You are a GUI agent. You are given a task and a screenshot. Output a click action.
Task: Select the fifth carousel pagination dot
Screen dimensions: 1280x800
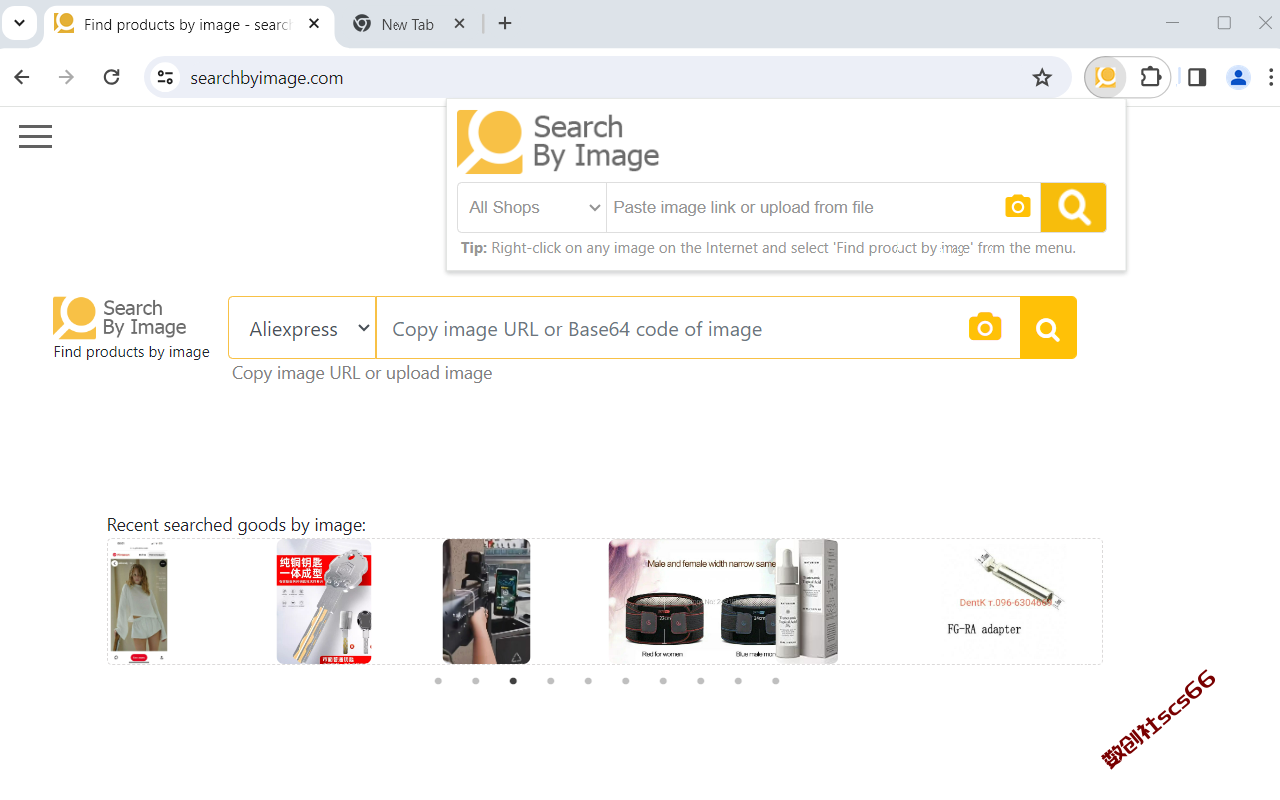pos(588,681)
